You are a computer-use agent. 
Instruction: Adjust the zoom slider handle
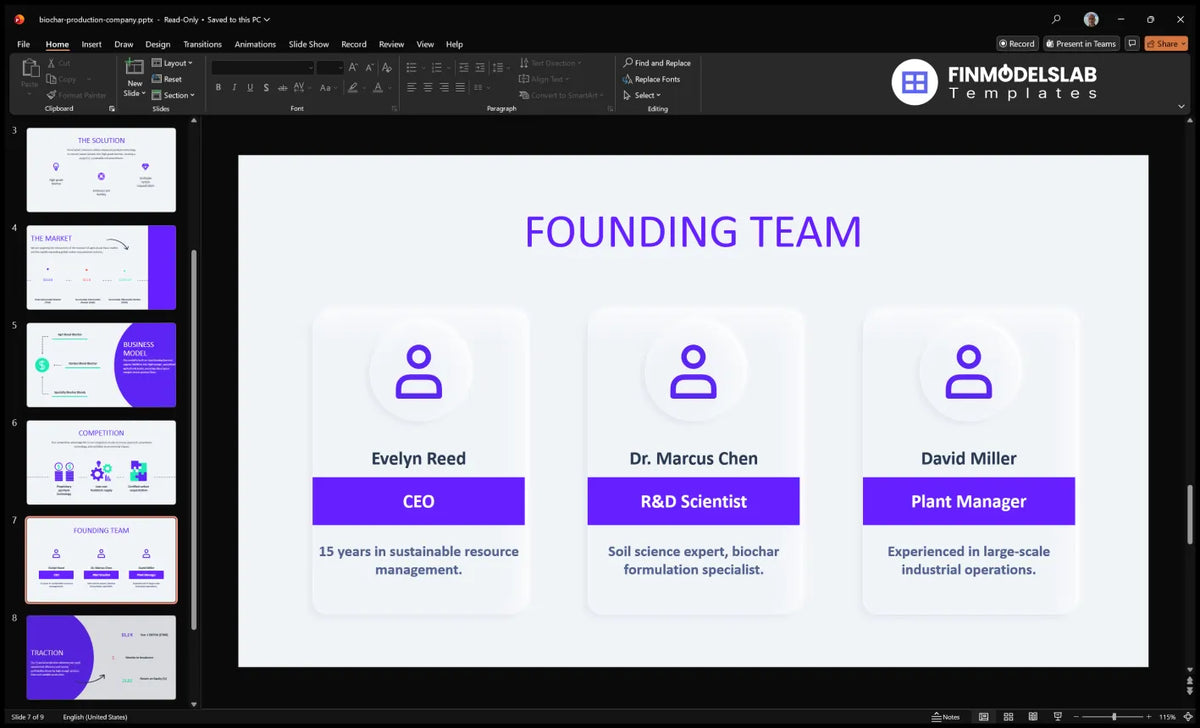point(1114,717)
